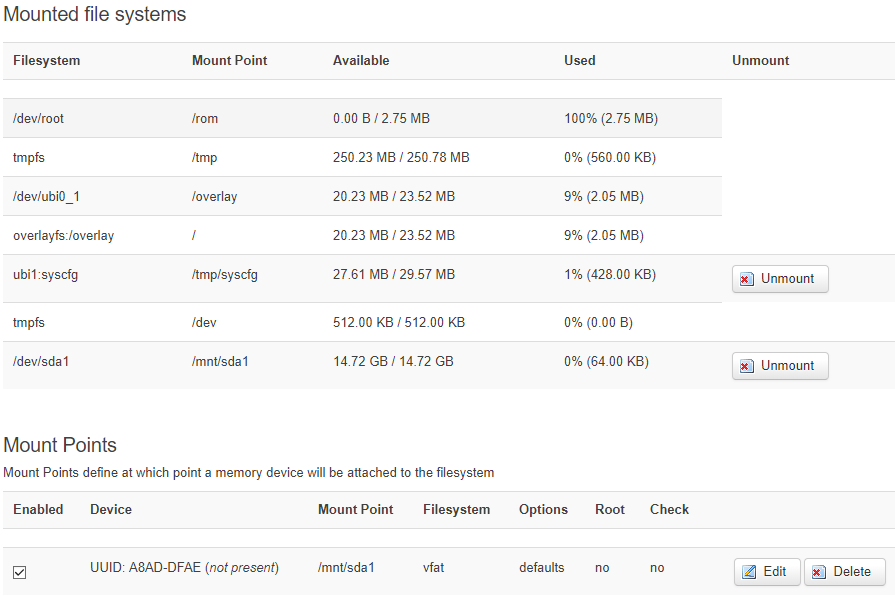Click the /dev/ubi0_1 filesystem entry
The height and width of the screenshot is (606, 895).
(50, 196)
